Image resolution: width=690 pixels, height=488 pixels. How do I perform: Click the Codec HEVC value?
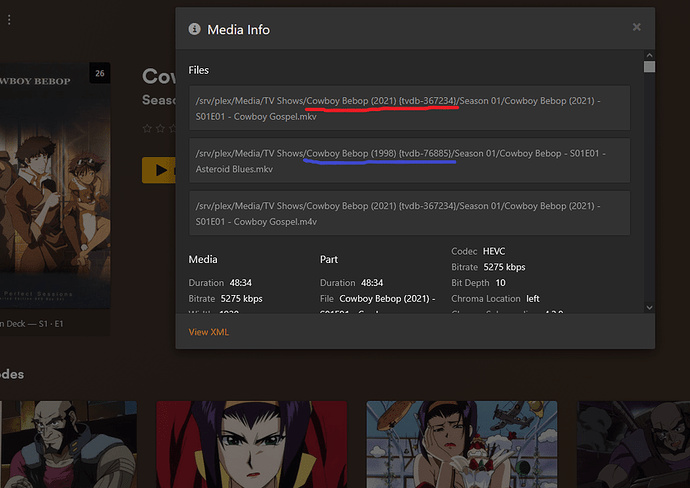[494, 251]
